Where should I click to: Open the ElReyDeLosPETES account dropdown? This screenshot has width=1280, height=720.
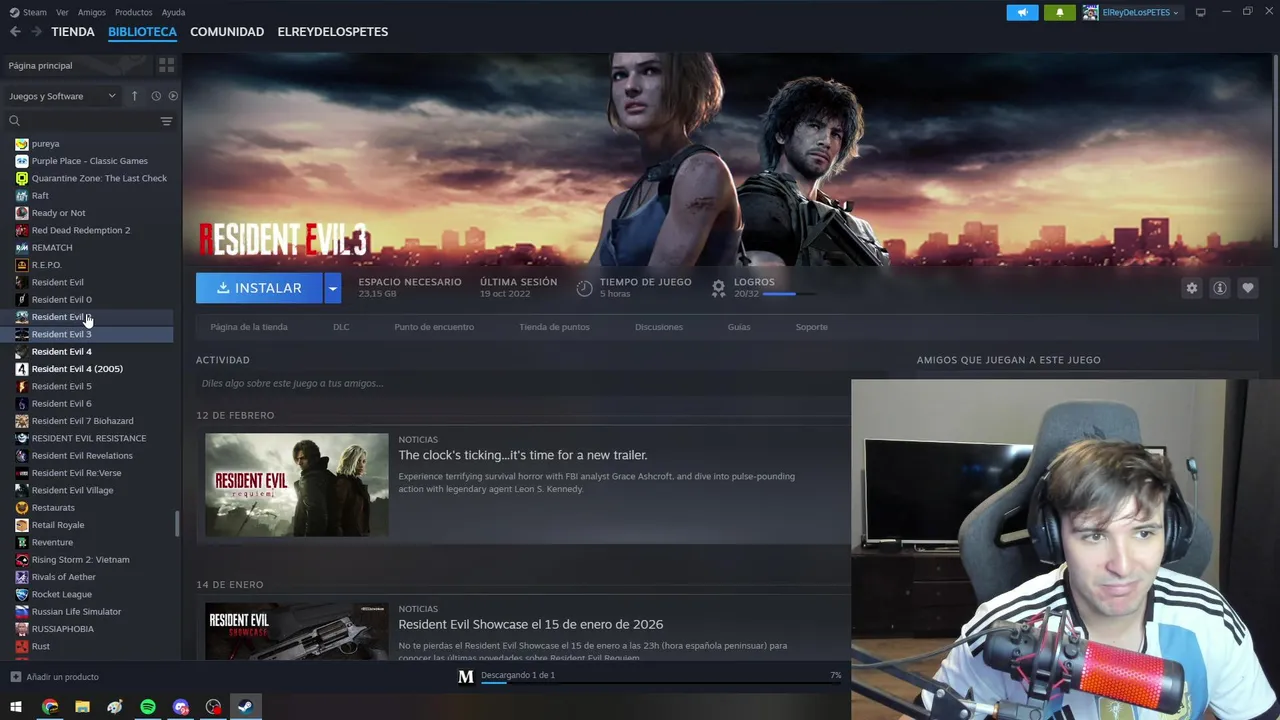click(x=1132, y=12)
